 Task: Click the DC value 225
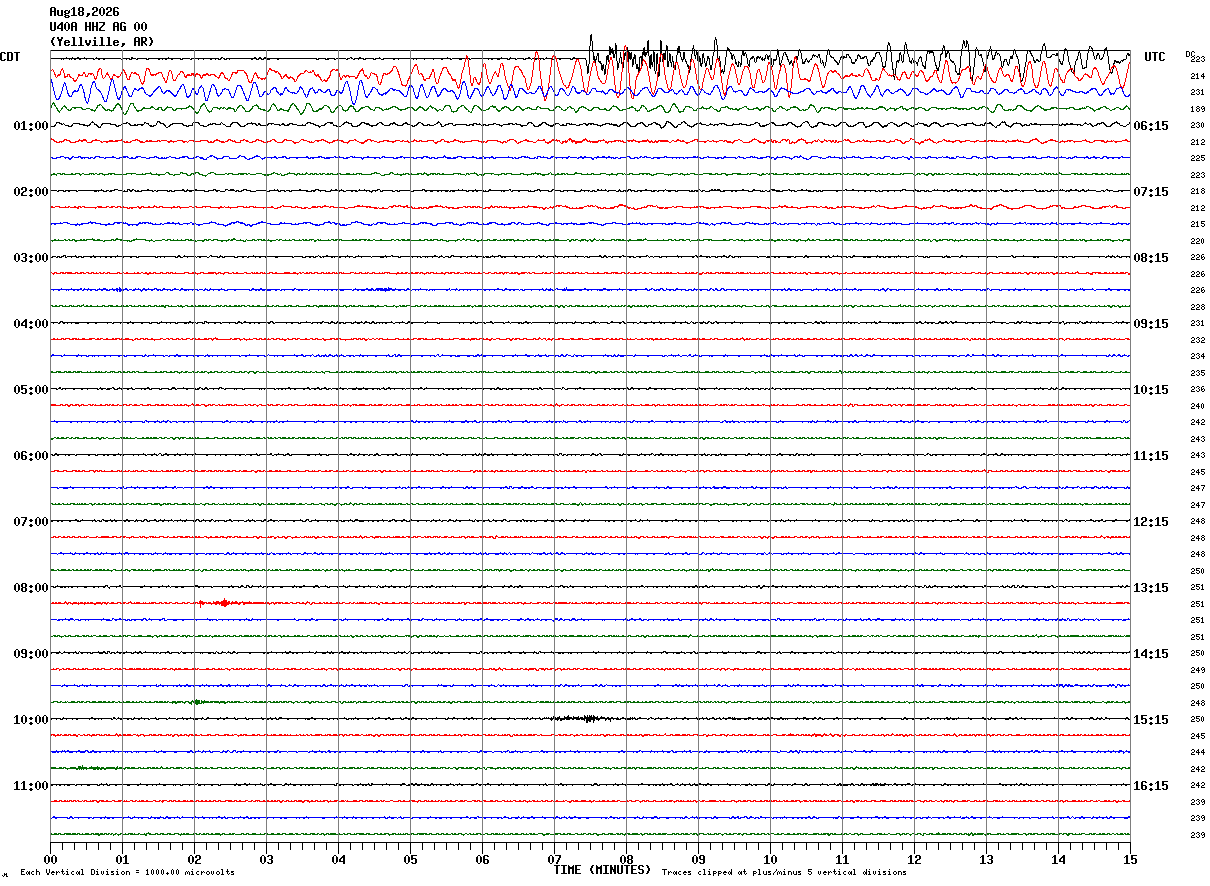[x=1197, y=158]
